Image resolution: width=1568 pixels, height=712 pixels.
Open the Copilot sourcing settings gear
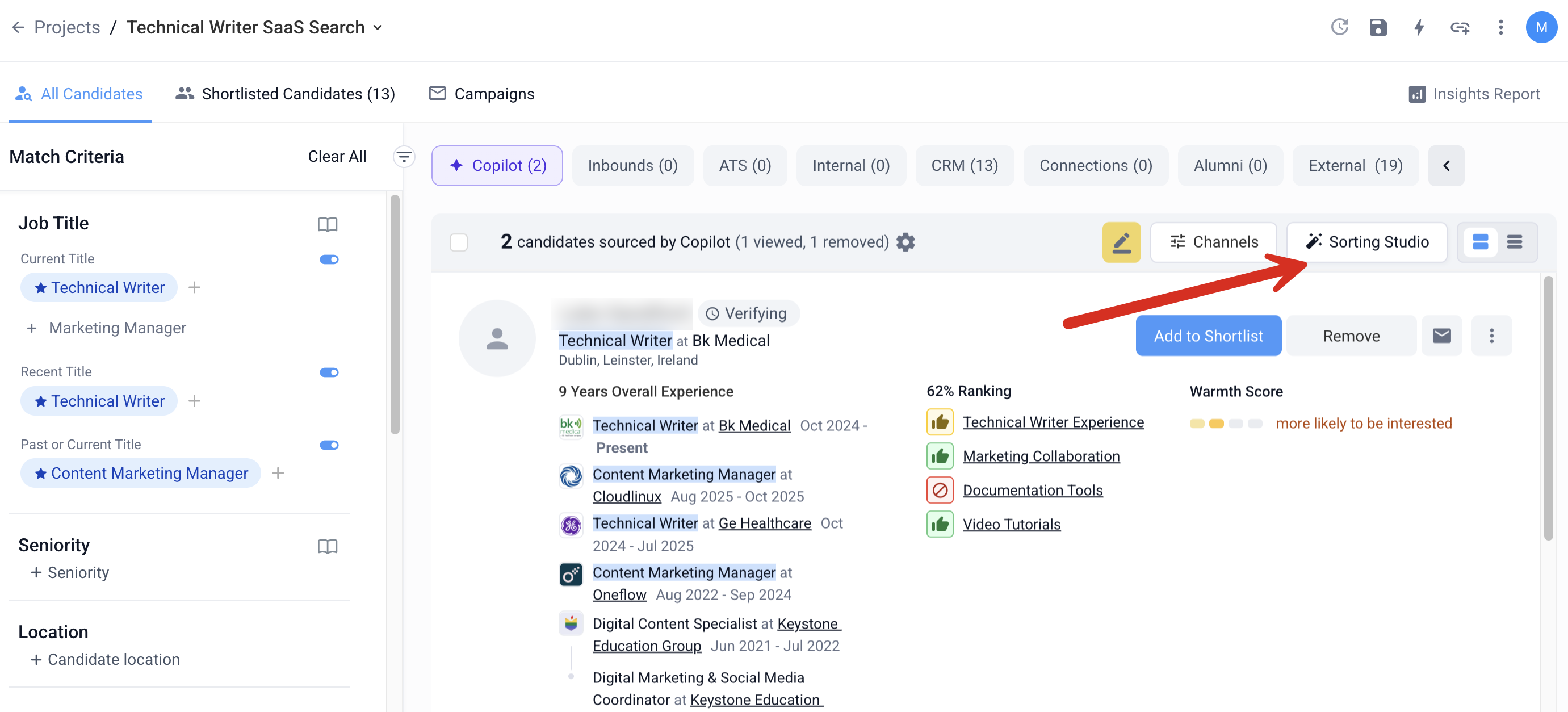[905, 242]
